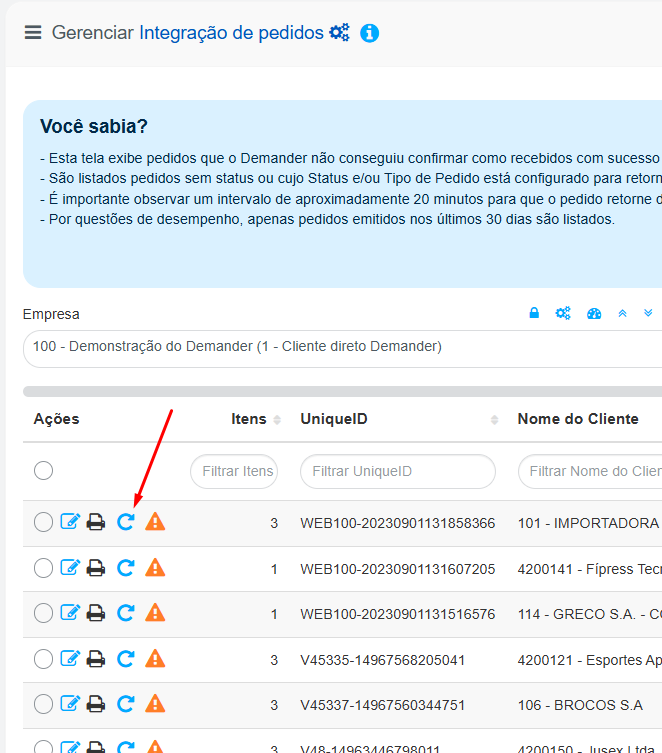The height and width of the screenshot is (753, 662).
Task: Refresh order WEB100-20230901131607205
Action: [x=126, y=568]
